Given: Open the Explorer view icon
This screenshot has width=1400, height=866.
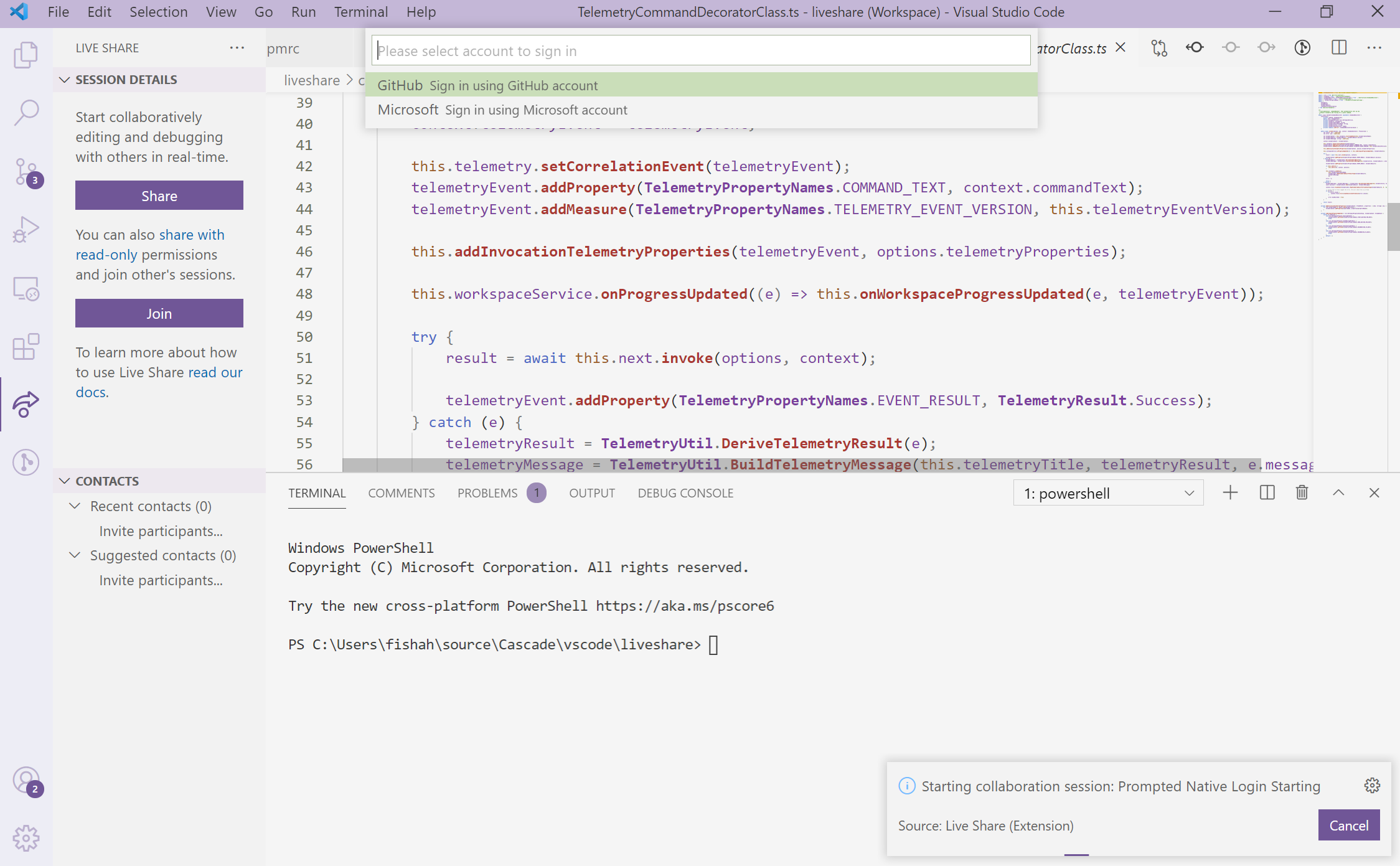Looking at the screenshot, I should click(26, 55).
